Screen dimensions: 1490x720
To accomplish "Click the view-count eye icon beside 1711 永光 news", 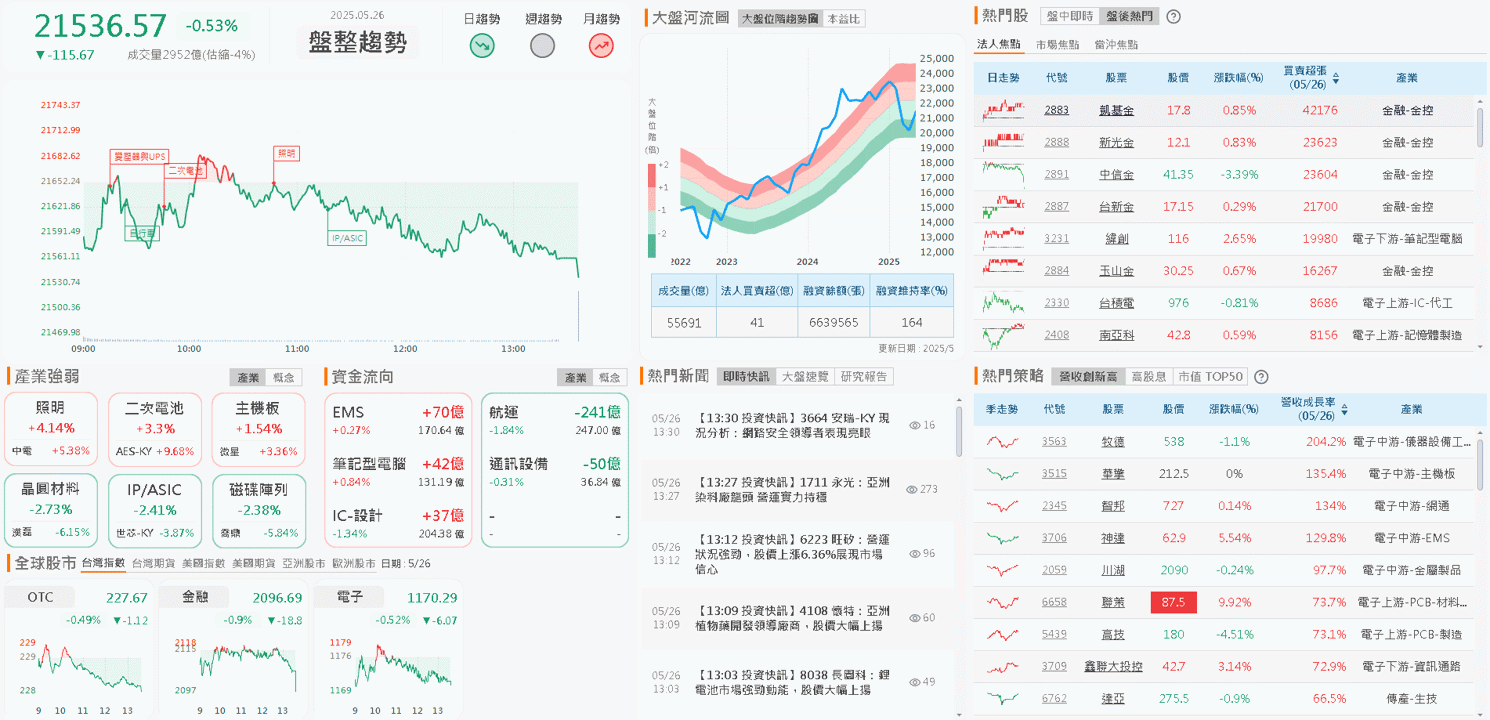I will 910,489.
